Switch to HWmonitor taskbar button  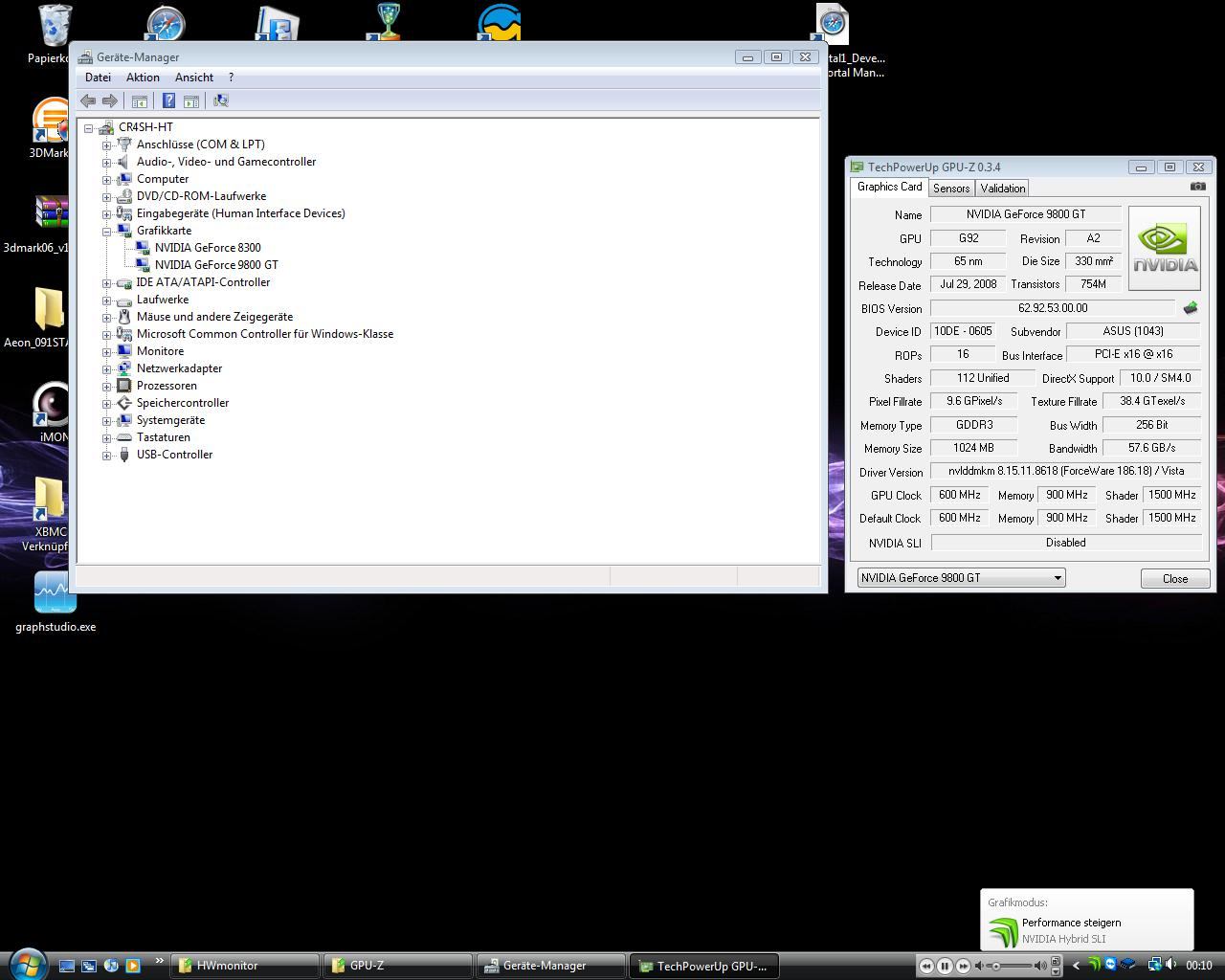tap(245, 966)
